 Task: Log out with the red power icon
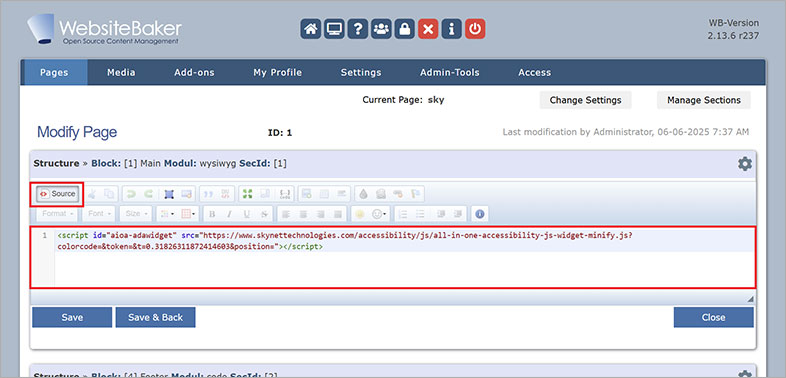point(475,29)
